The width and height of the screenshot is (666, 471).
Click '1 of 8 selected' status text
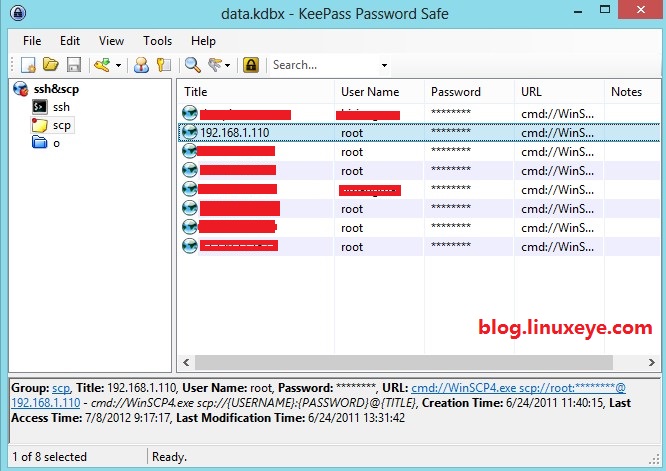coord(49,457)
